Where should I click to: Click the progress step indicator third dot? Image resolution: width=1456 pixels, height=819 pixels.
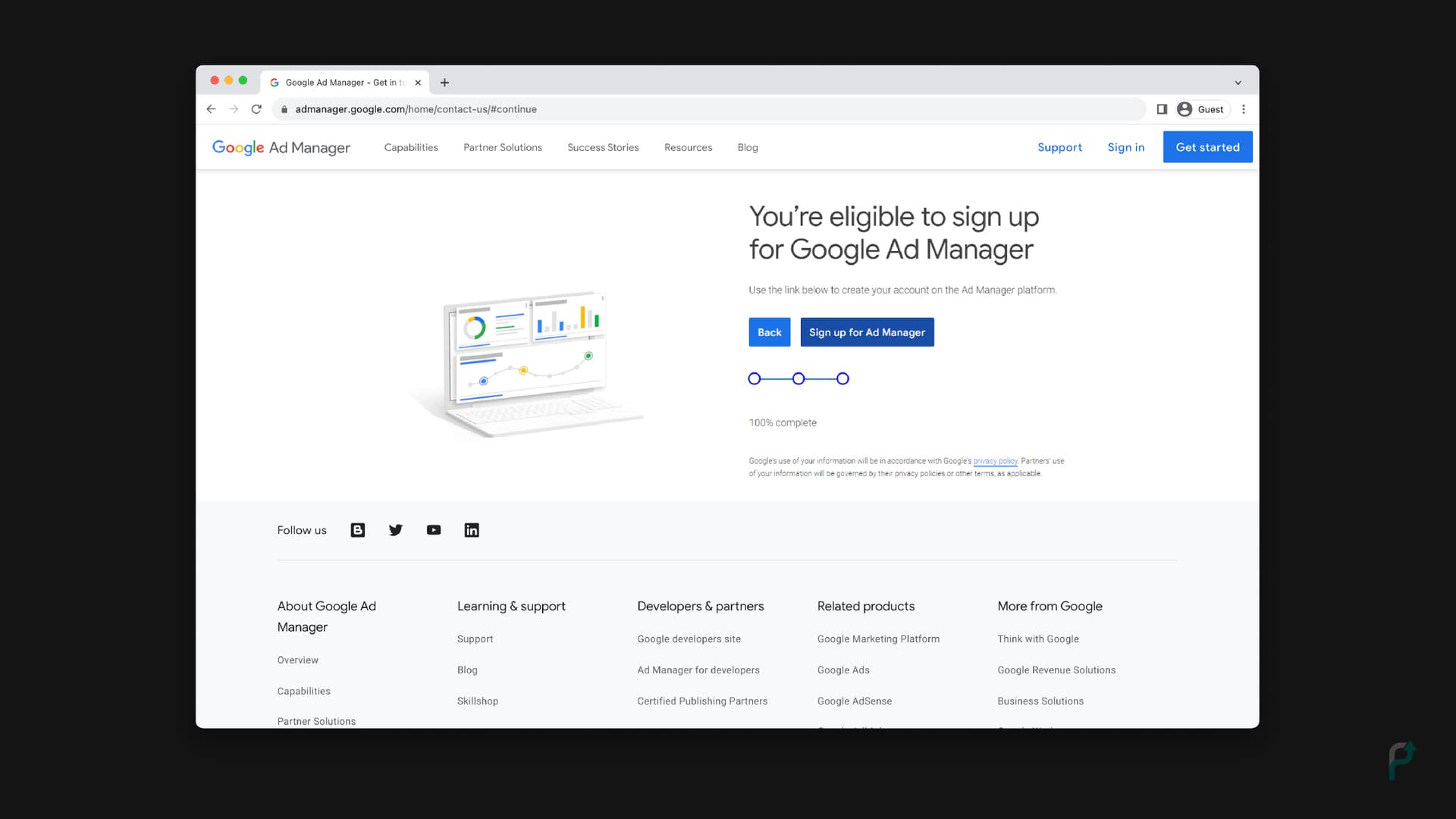(x=843, y=378)
